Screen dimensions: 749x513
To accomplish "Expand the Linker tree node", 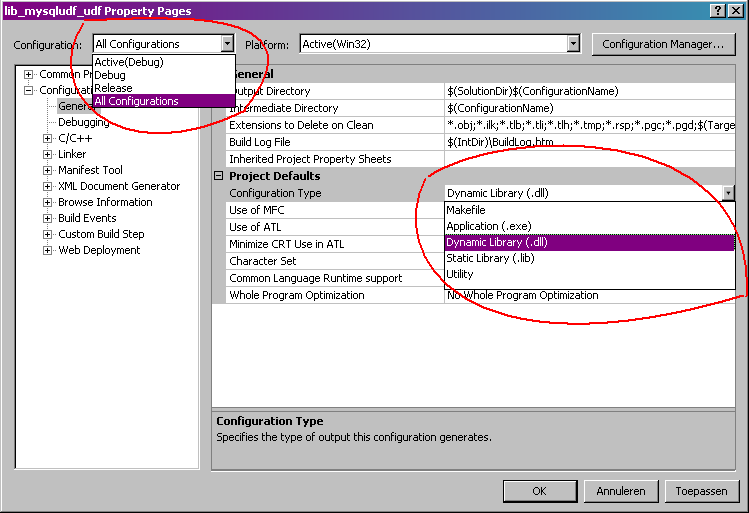I will click(47, 154).
